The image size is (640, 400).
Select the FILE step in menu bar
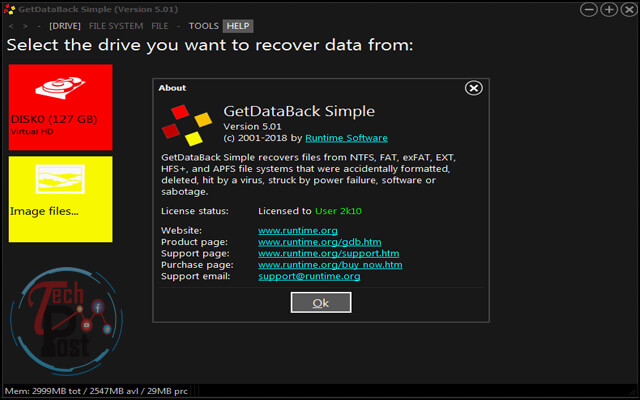pyautogui.click(x=160, y=26)
